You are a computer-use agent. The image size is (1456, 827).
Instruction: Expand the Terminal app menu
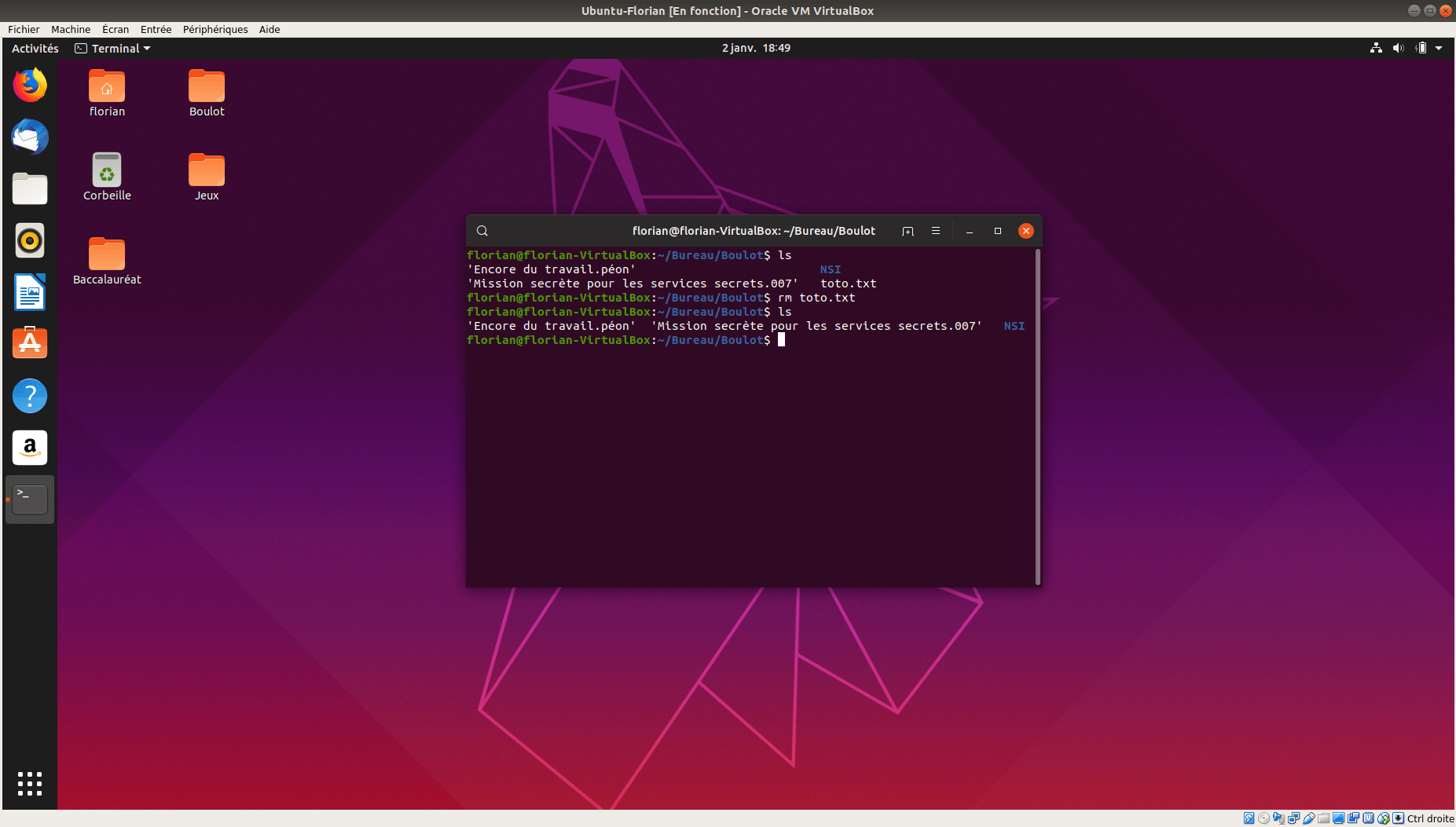(x=112, y=49)
